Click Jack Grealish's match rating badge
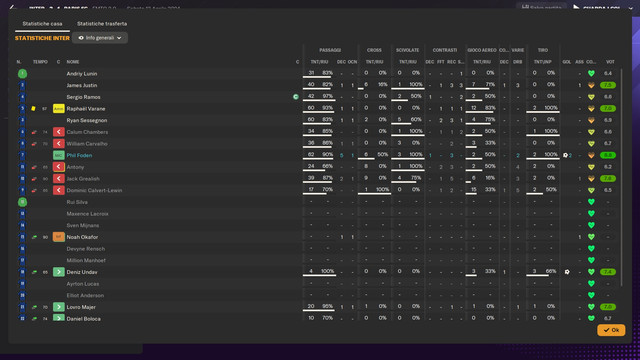Image resolution: width=640 pixels, height=360 pixels. coord(608,179)
